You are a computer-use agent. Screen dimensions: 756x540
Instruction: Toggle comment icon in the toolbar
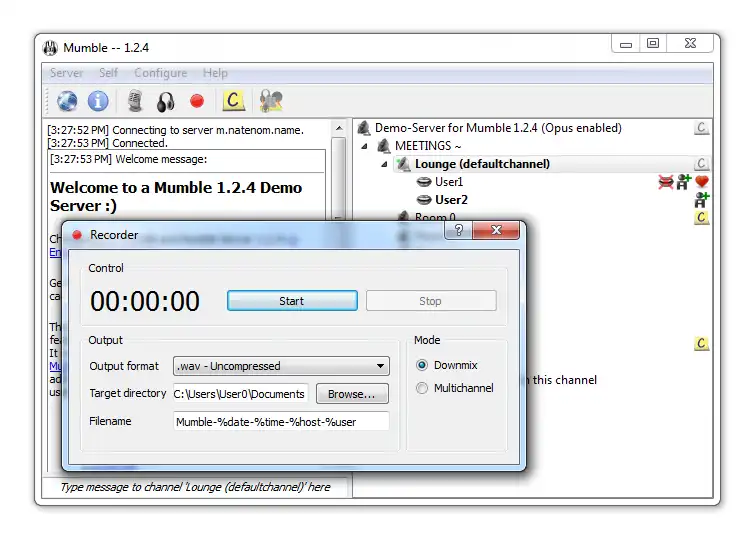point(233,101)
